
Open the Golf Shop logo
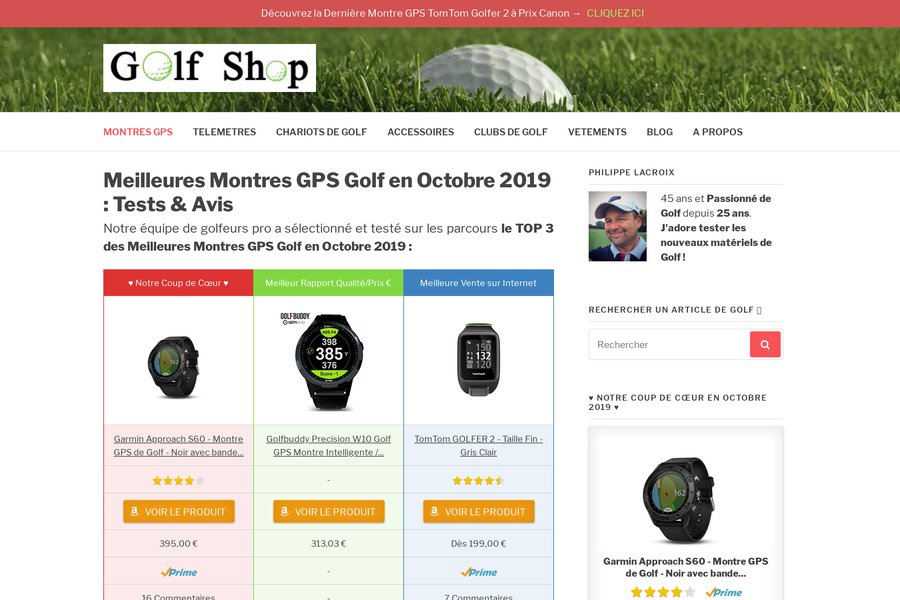(x=210, y=68)
